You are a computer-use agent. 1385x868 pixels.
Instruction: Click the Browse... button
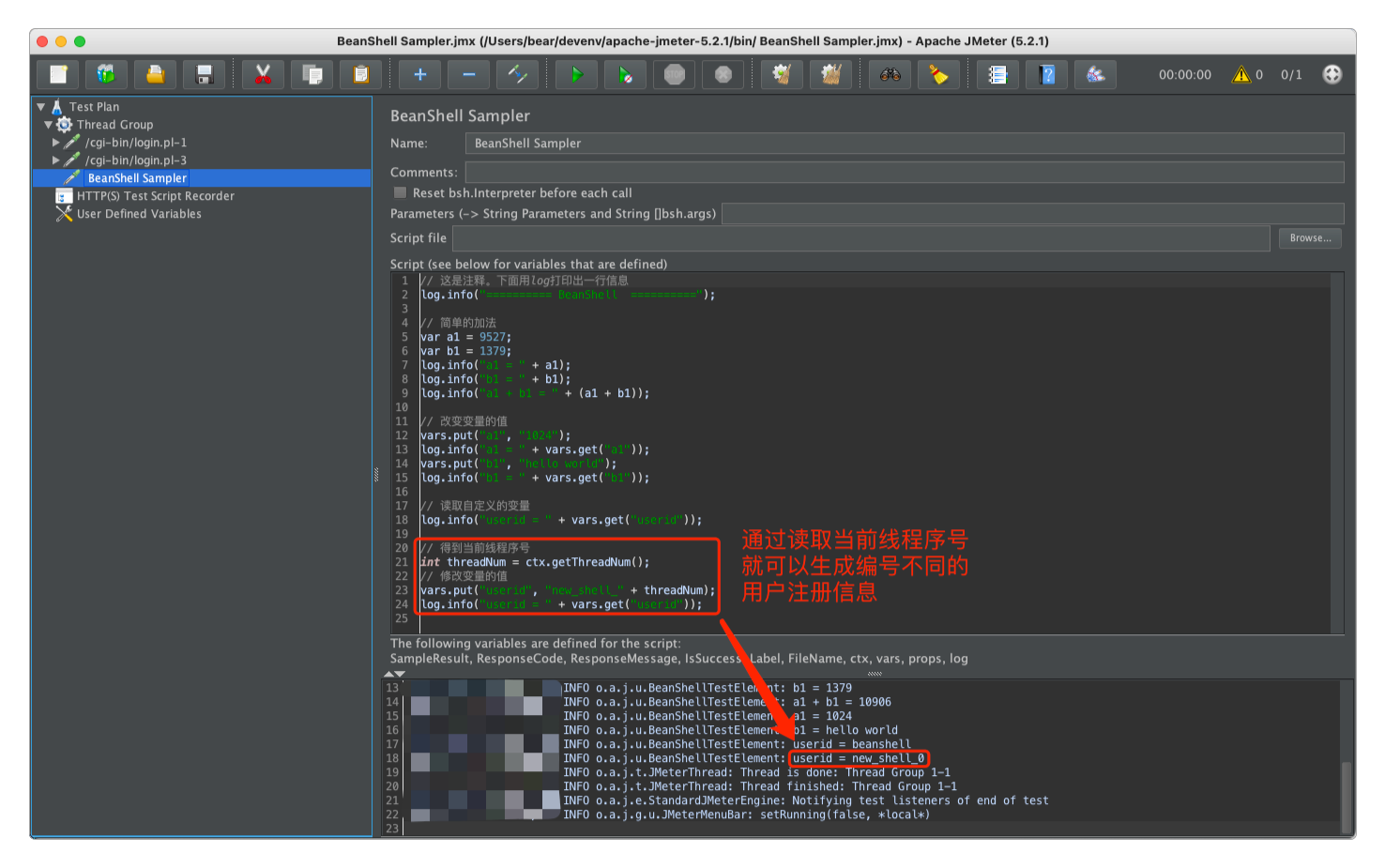coord(1310,238)
